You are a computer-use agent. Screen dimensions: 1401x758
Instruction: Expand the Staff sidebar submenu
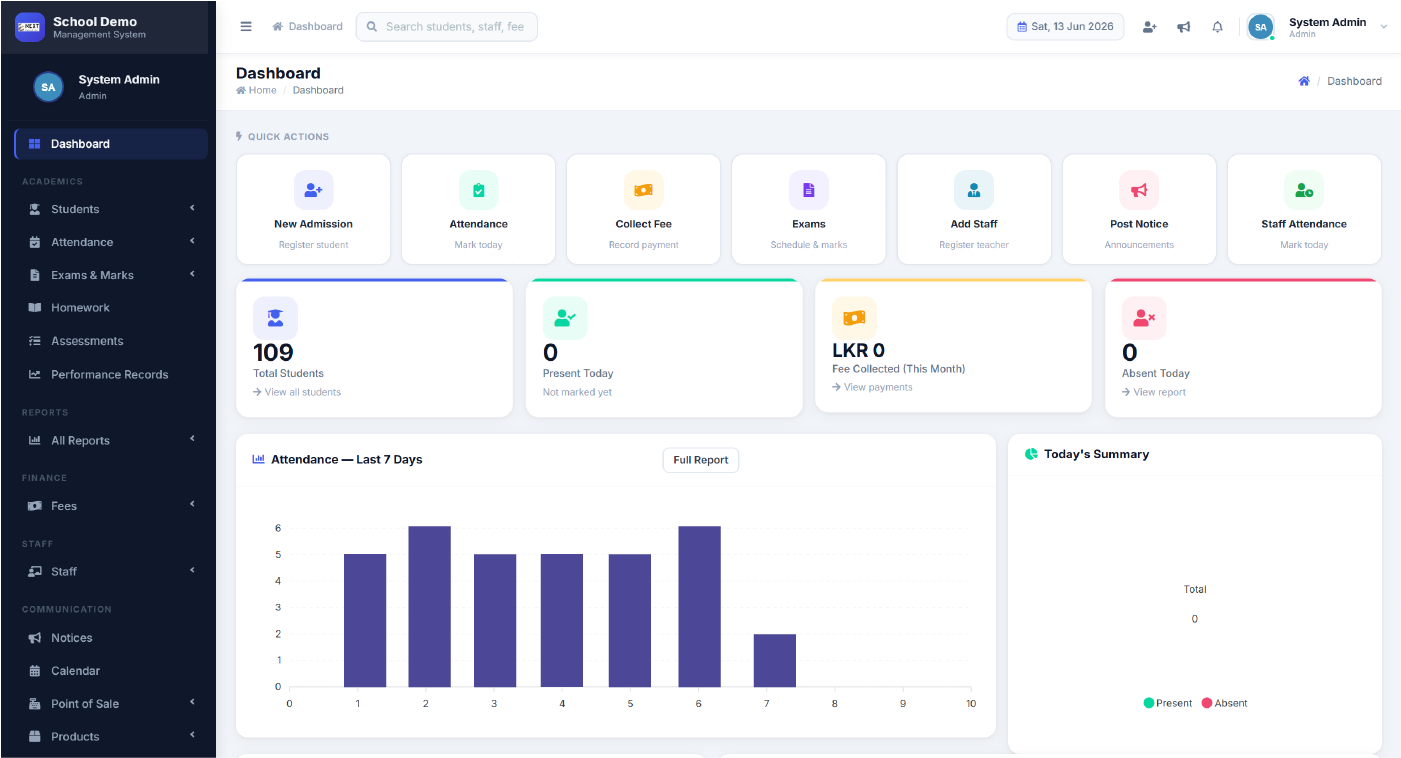[x=111, y=571]
